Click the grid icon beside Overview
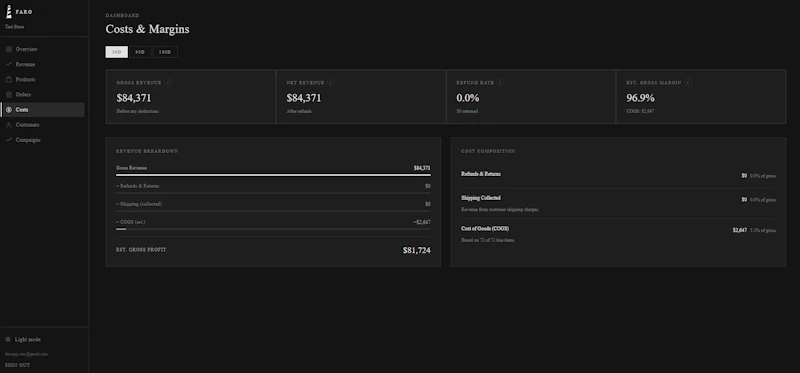This screenshot has width=800, height=373. [9, 49]
